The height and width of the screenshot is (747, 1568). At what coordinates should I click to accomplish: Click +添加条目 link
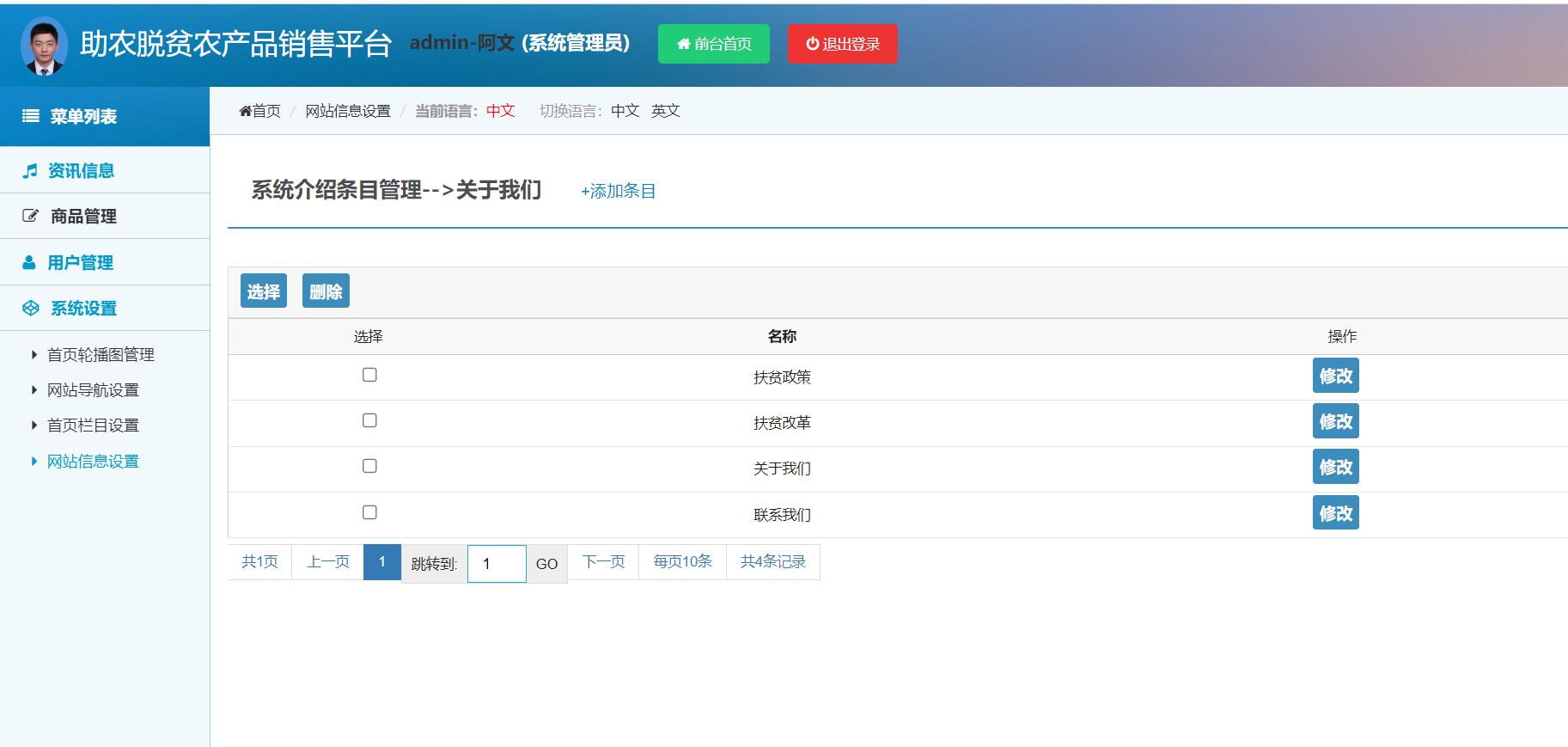coord(619,191)
